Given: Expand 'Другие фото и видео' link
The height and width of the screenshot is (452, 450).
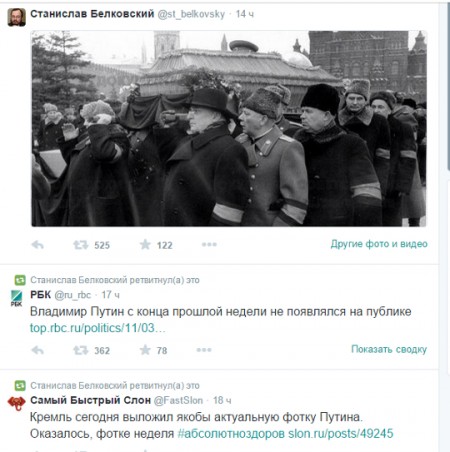Looking at the screenshot, I should pos(379,244).
